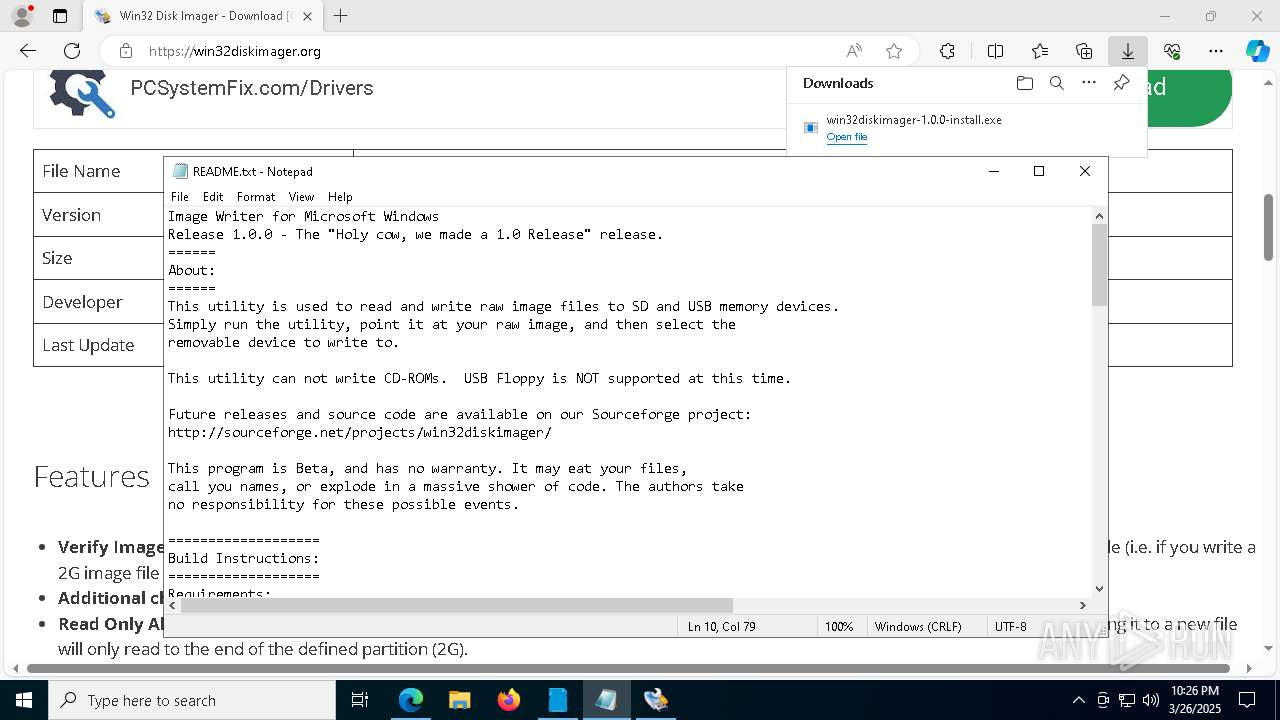Click Notepad vertical scrollbar thumb
Image resolution: width=1280 pixels, height=720 pixels.
click(1099, 265)
